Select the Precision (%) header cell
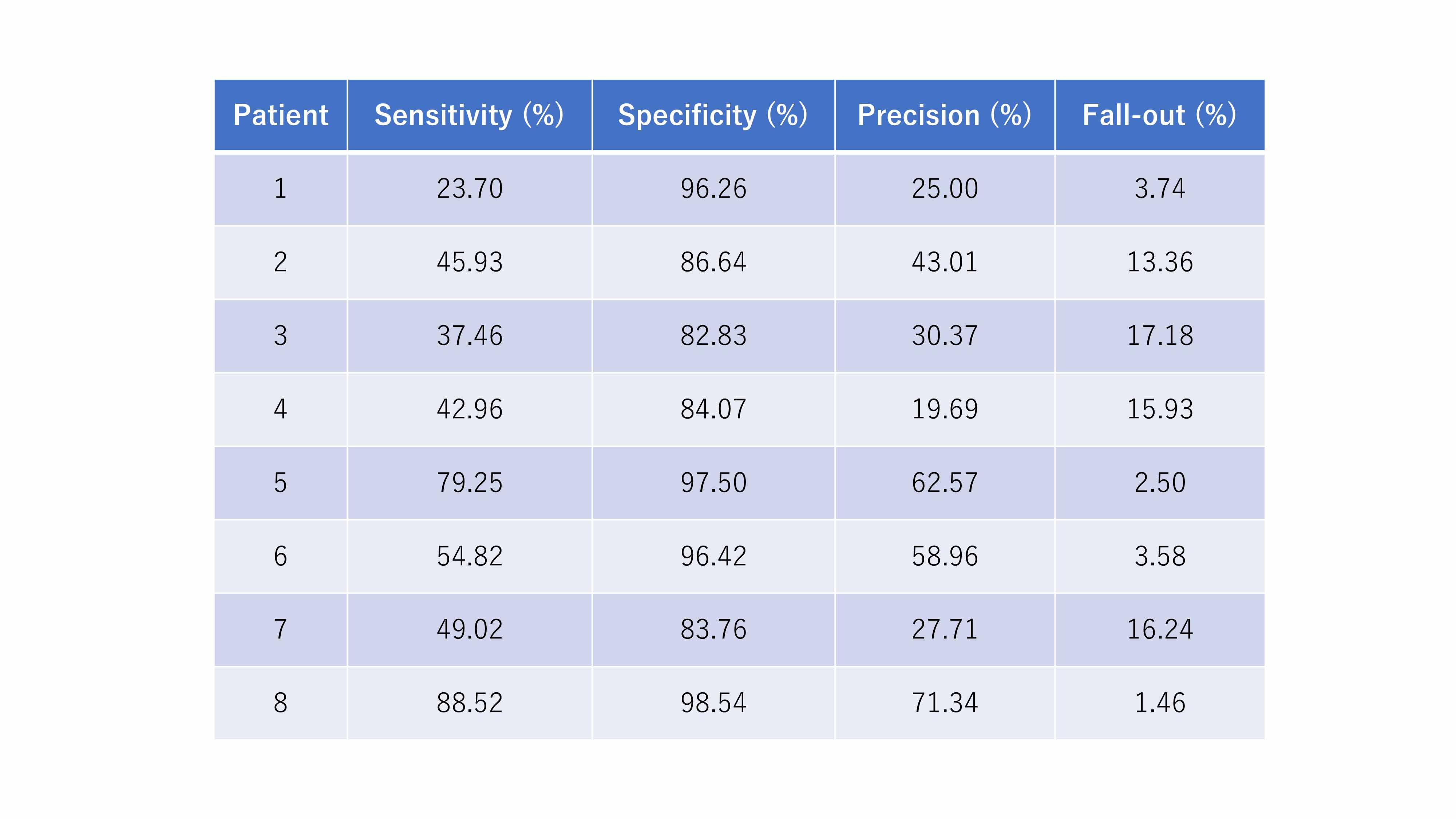1456x819 pixels. [945, 115]
